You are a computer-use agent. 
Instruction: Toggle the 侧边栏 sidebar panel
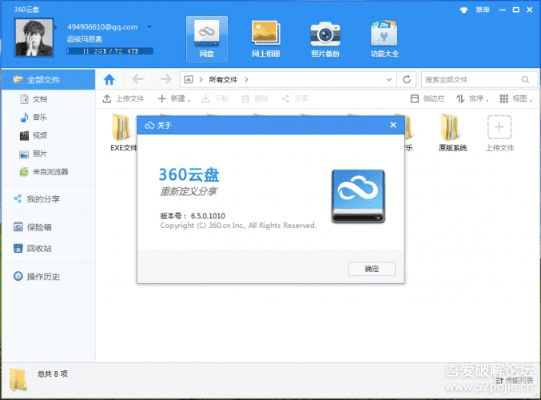[x=427, y=99]
